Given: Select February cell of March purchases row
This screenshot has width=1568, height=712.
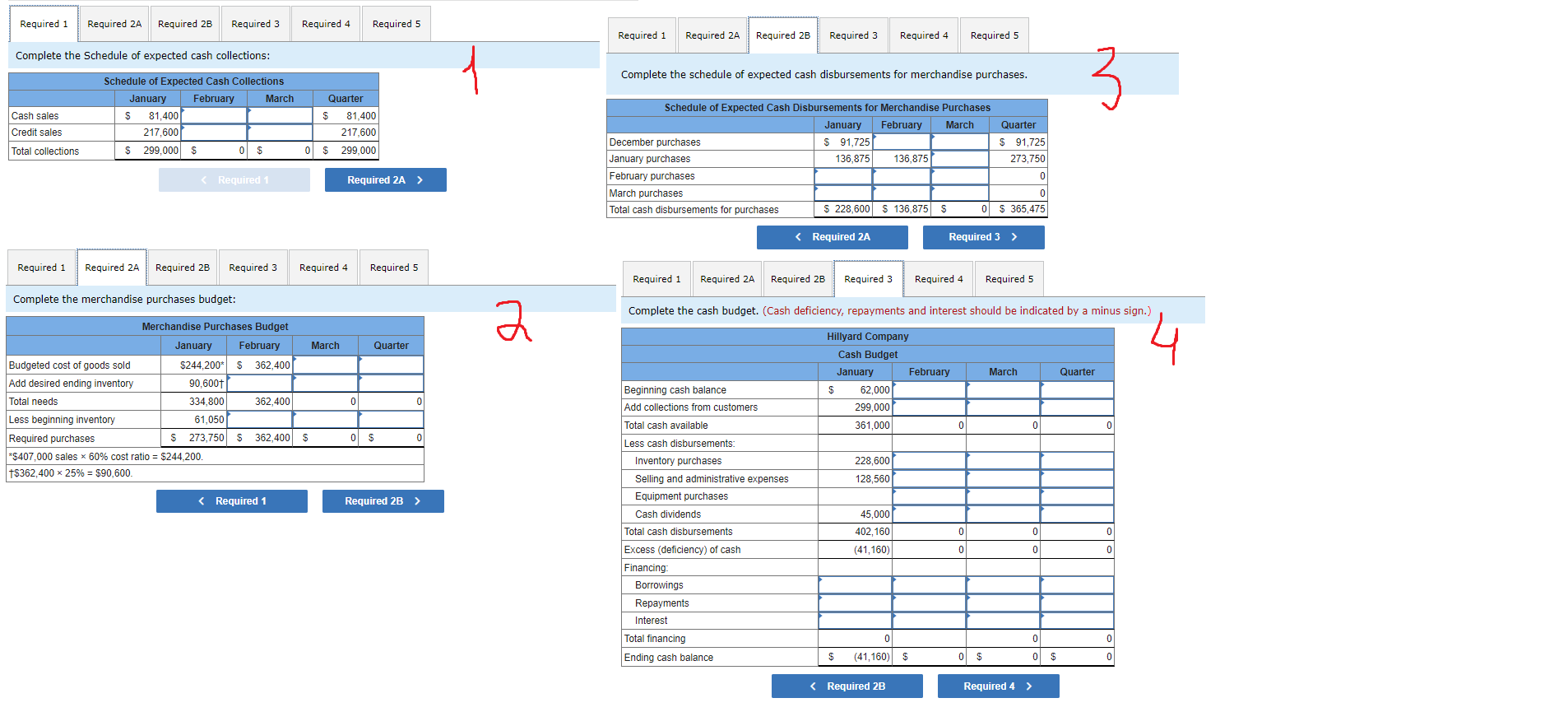Looking at the screenshot, I should (x=902, y=193).
